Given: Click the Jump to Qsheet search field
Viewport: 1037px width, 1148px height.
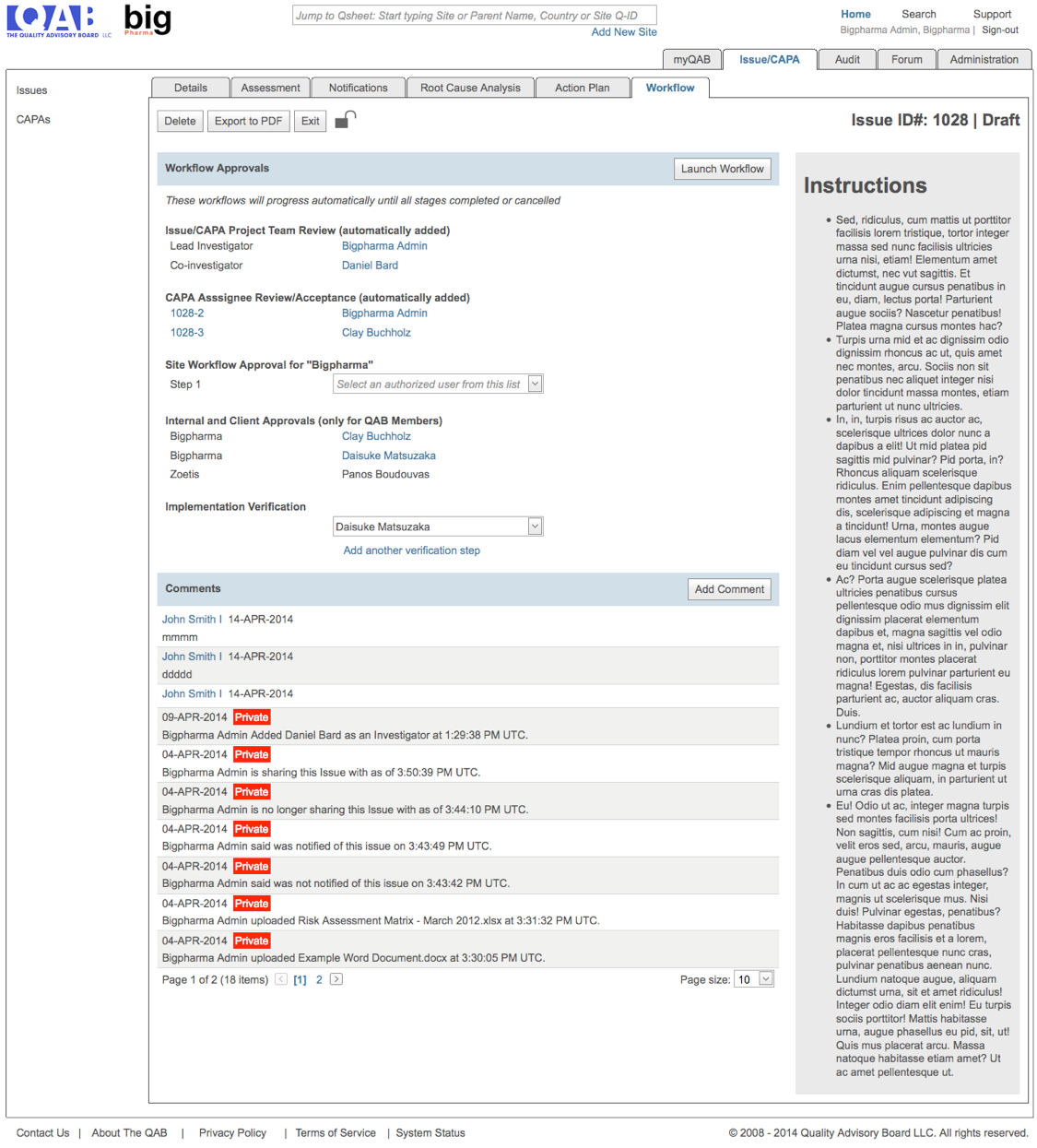Looking at the screenshot, I should pos(474,16).
